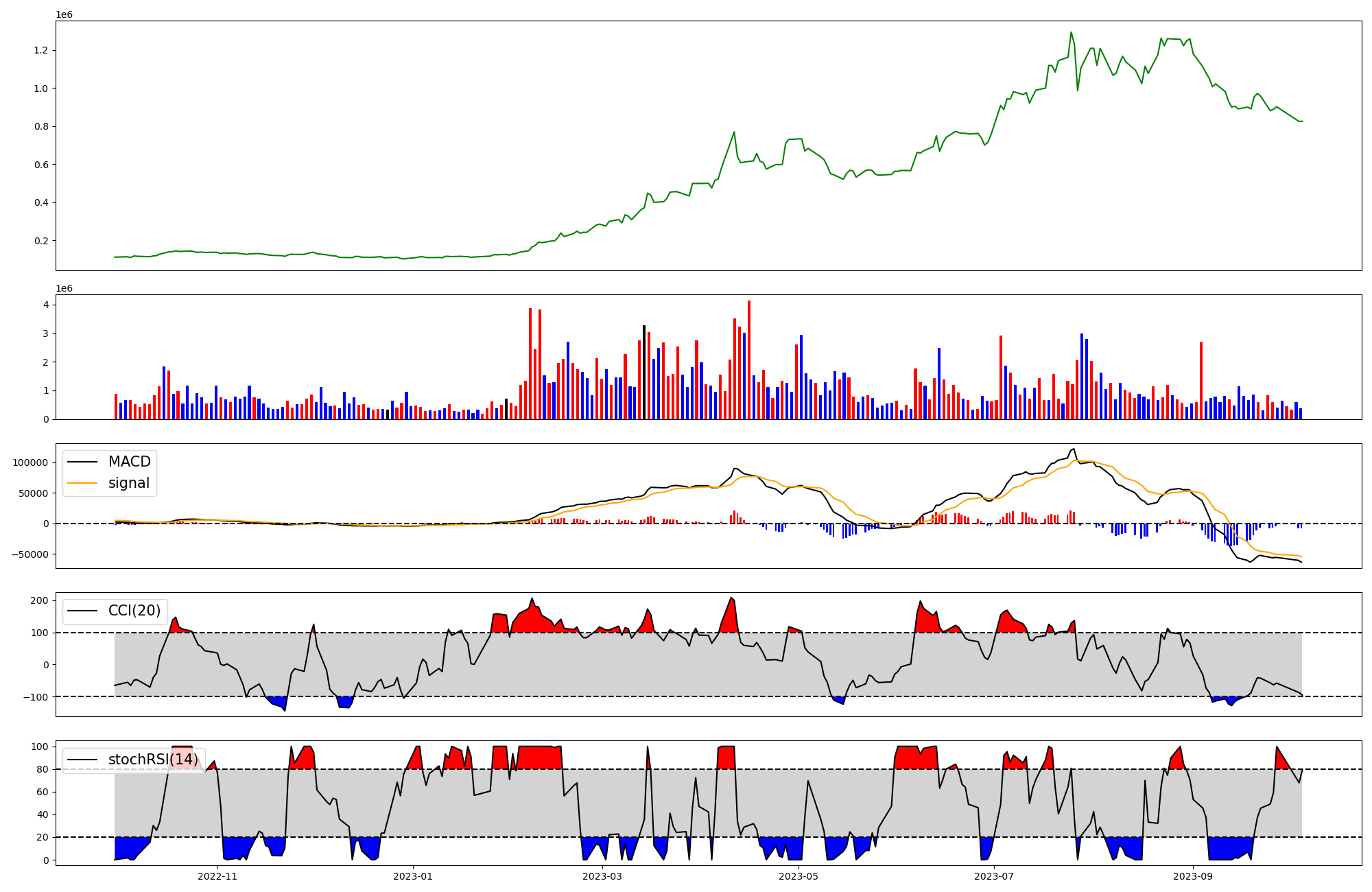Viewport: 1372px width, 892px height.
Task: Click the tallest red volume bar
Action: 749,360
